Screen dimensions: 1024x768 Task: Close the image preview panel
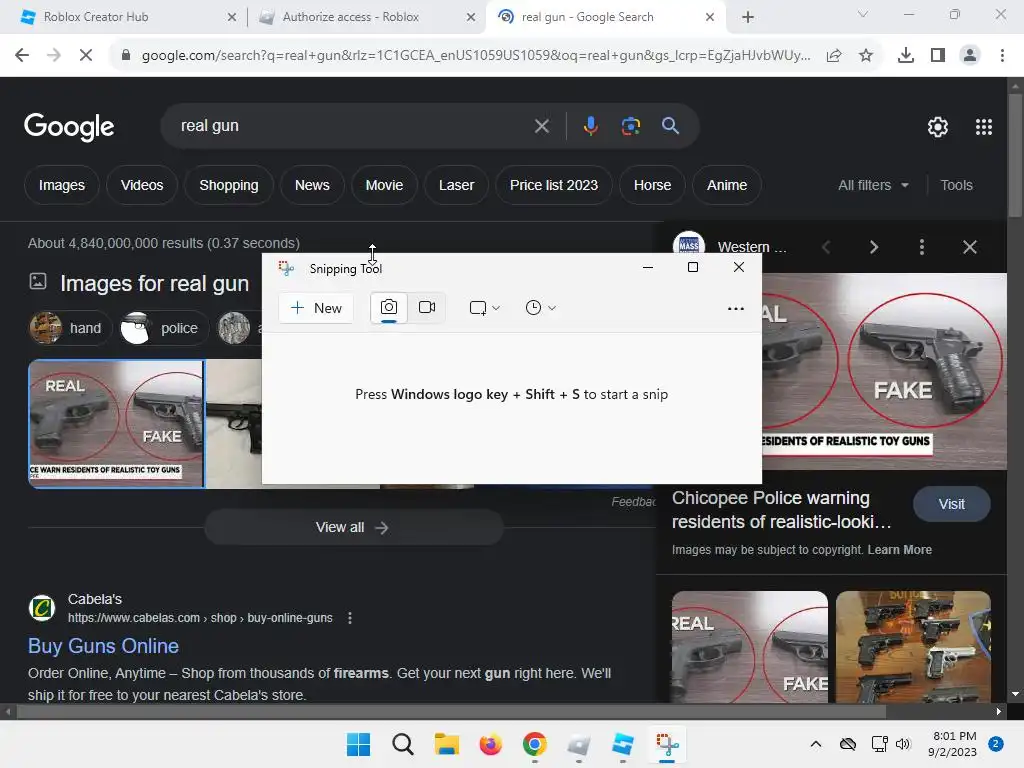pyautogui.click(x=970, y=247)
